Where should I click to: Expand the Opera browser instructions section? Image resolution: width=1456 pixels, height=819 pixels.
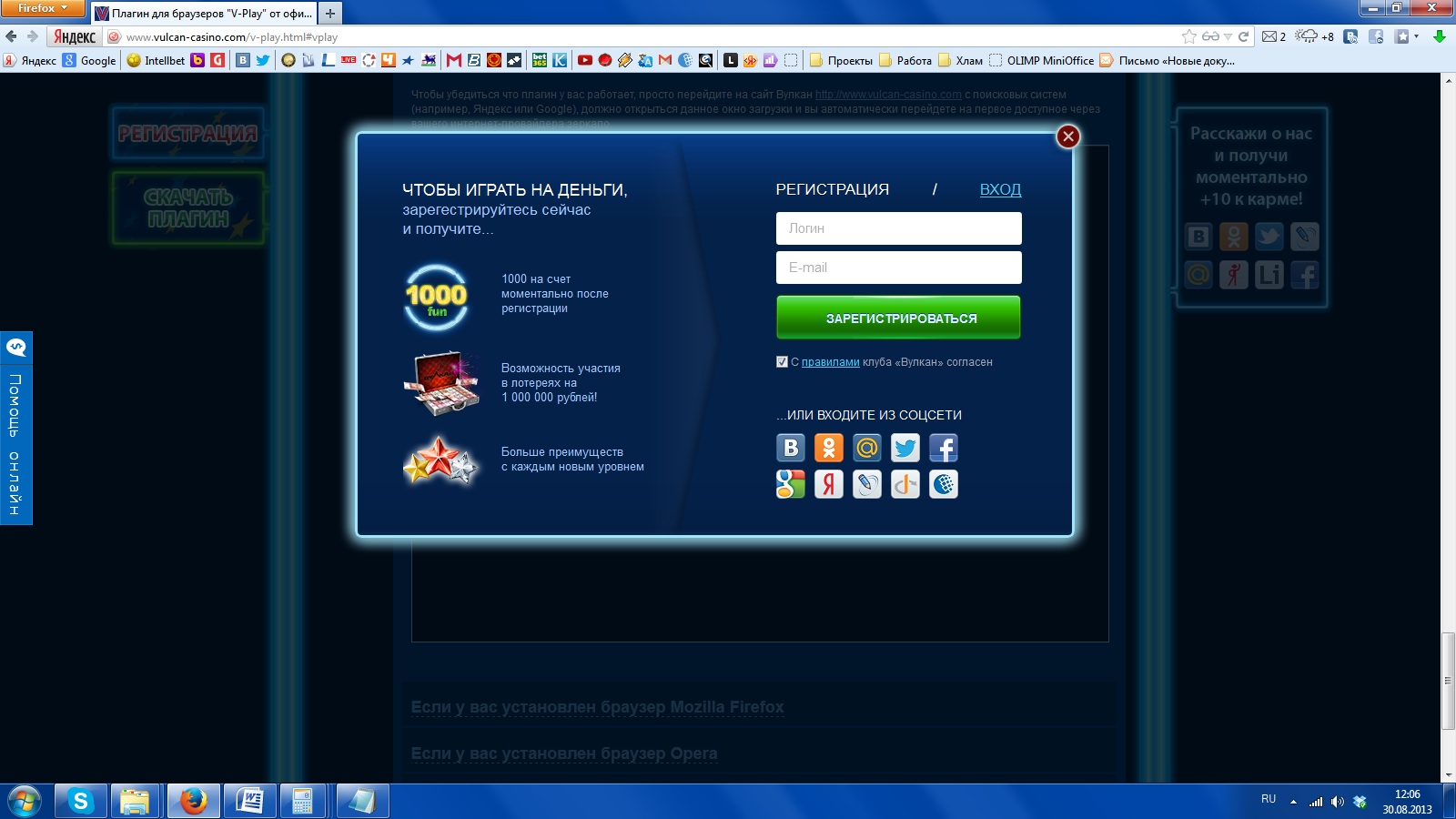tap(564, 753)
